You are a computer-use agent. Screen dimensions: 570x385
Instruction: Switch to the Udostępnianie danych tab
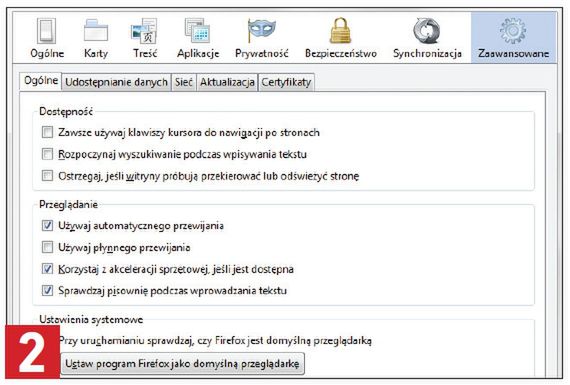click(x=116, y=82)
